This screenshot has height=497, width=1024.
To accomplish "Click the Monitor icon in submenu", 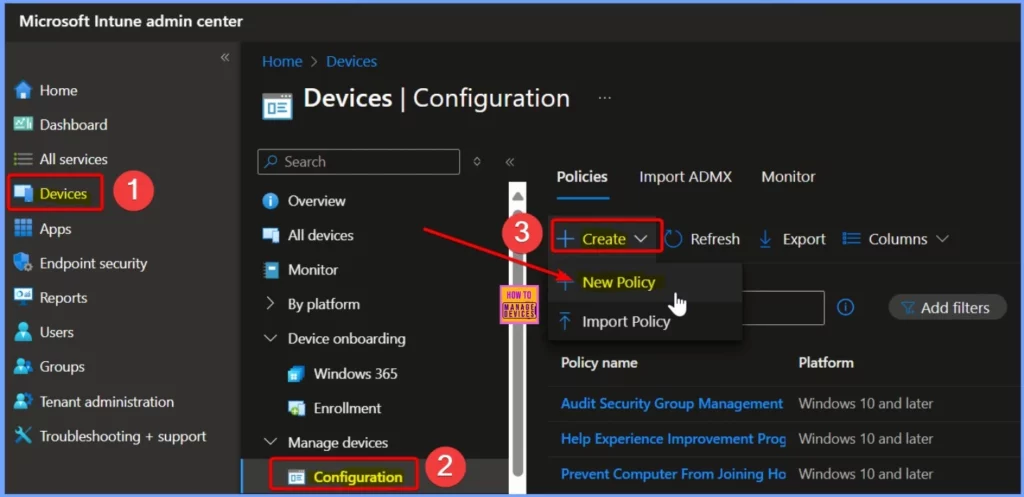I will 270,270.
